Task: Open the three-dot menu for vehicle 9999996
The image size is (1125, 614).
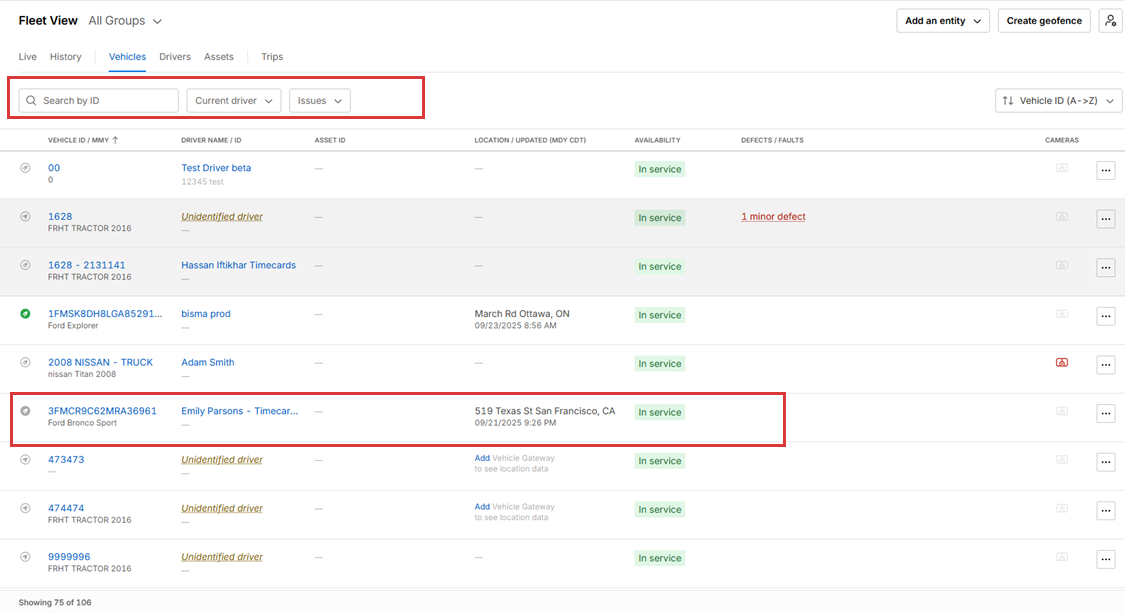Action: (1105, 559)
